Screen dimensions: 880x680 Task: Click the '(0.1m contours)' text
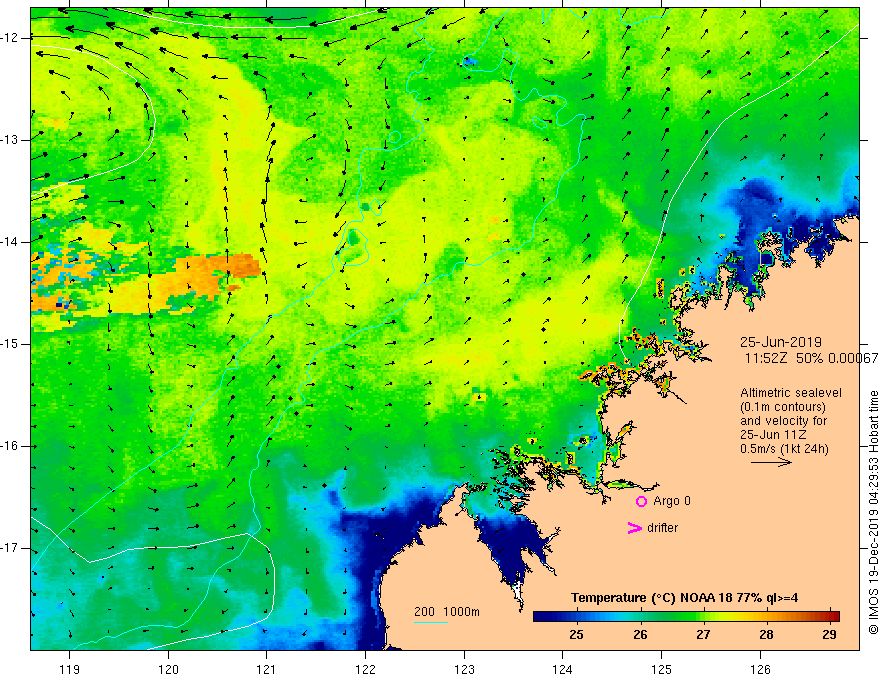(782, 407)
